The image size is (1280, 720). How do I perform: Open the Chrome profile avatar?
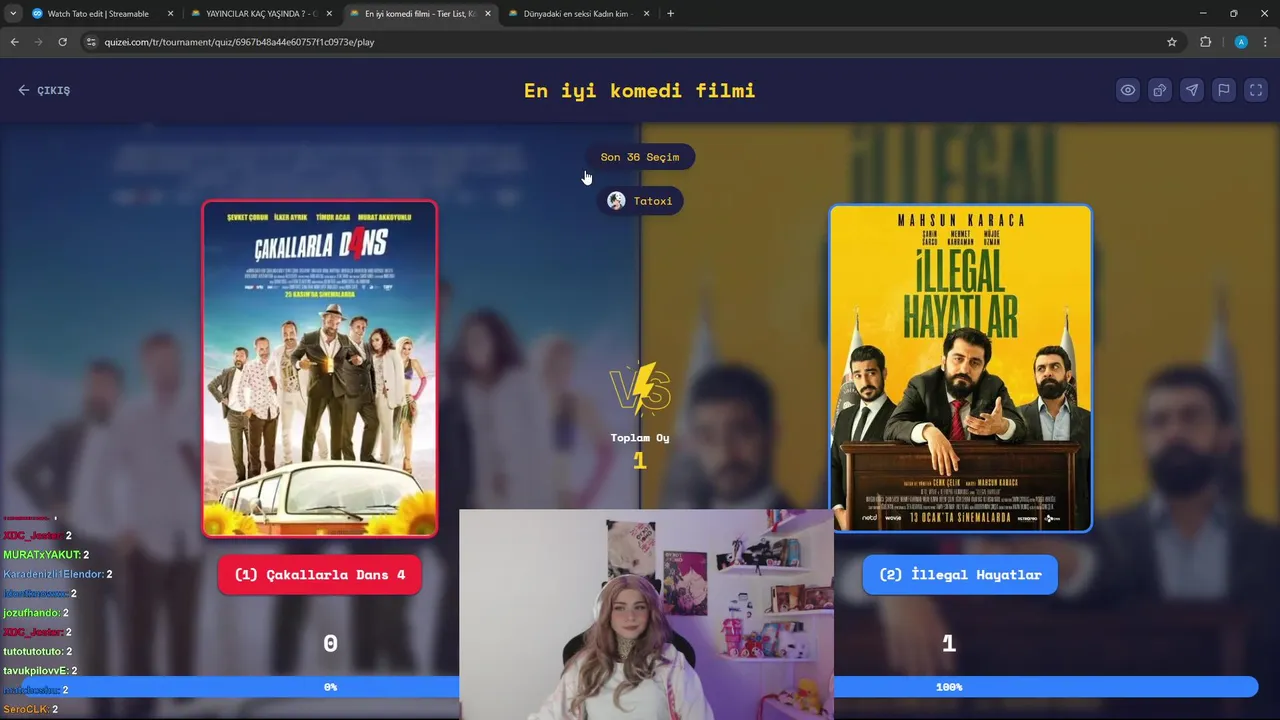coord(1241,42)
